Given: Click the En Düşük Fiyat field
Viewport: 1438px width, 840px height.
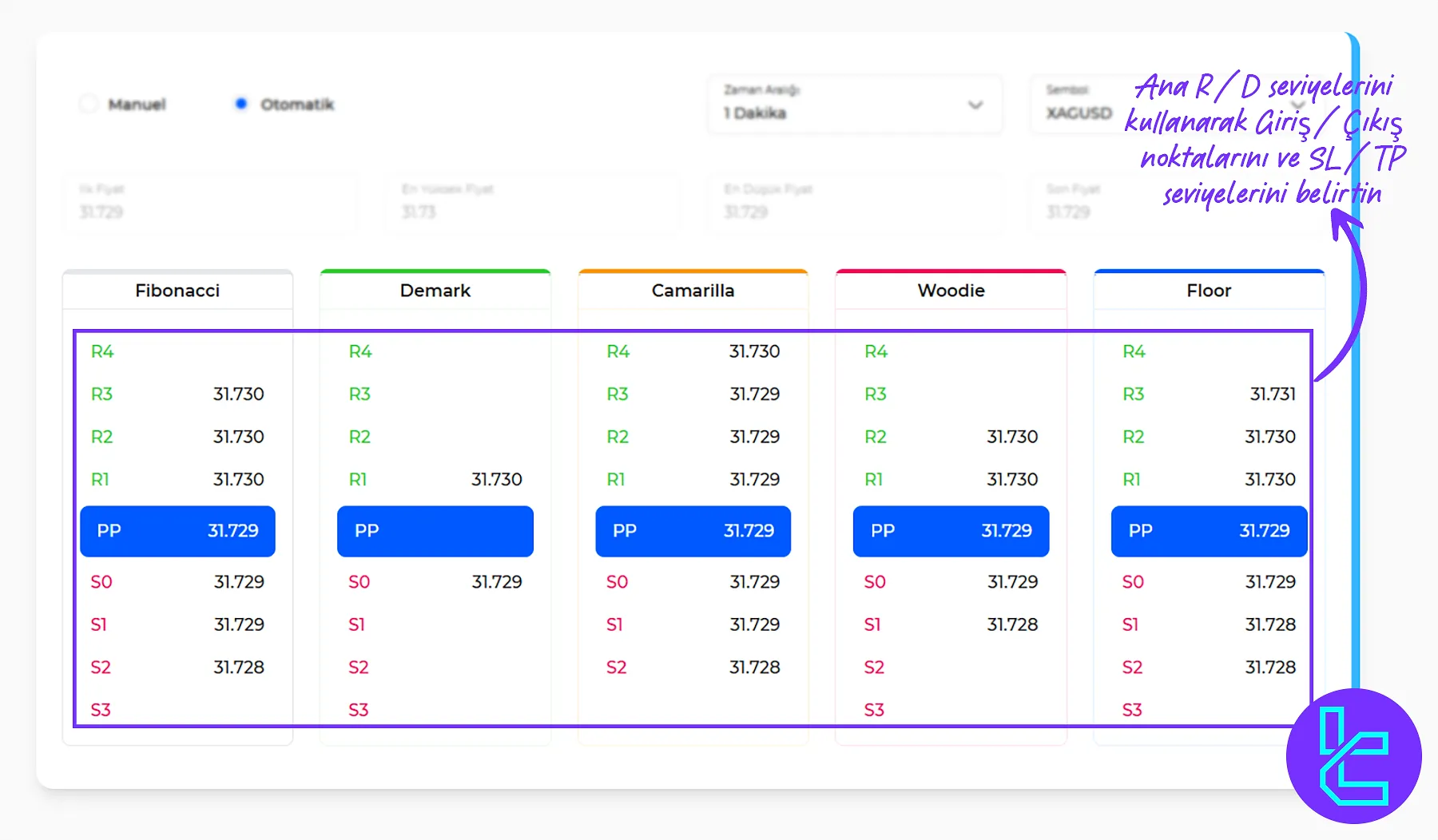Looking at the screenshot, I should click(853, 203).
